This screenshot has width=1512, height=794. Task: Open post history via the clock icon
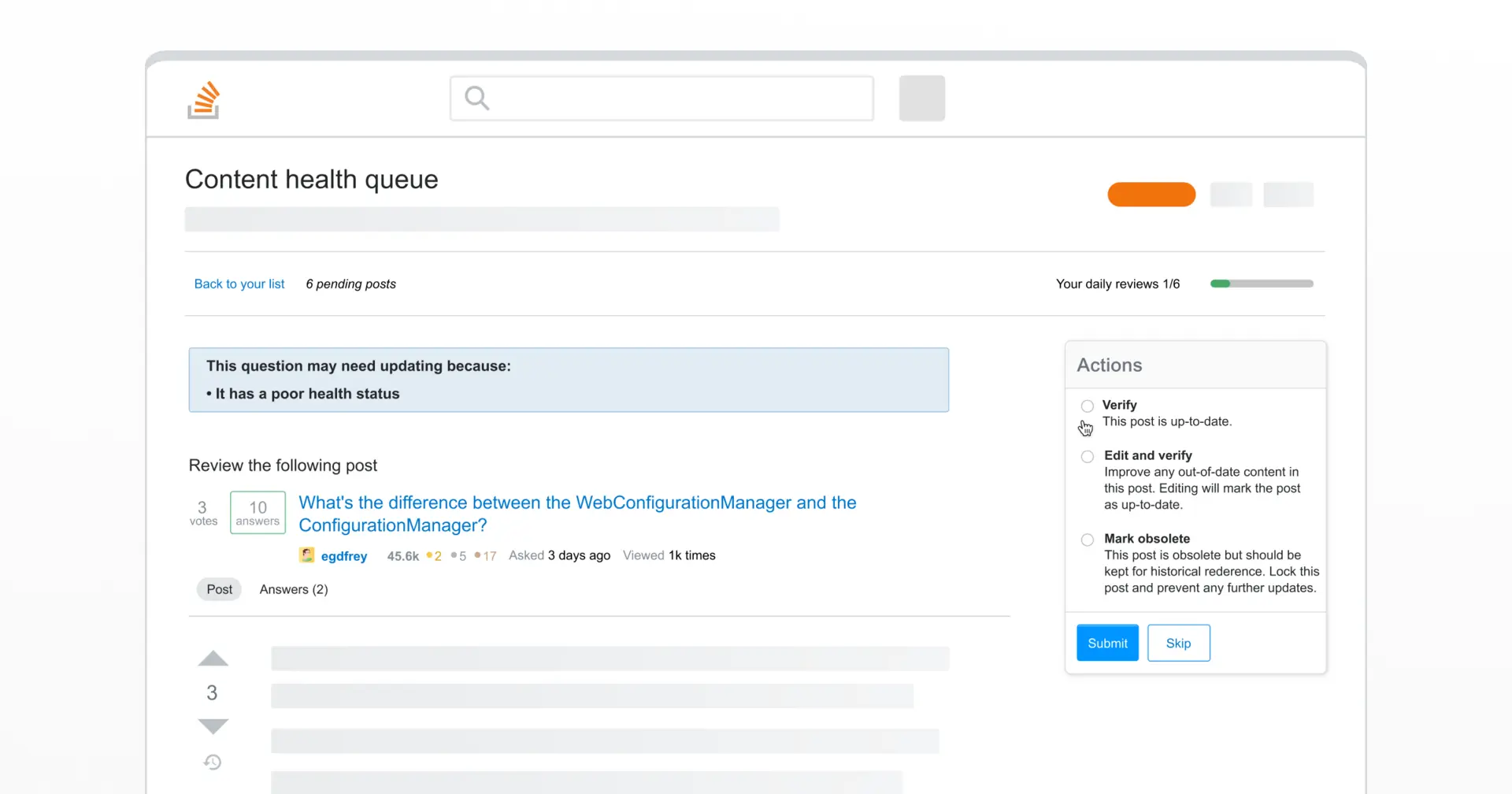click(x=213, y=762)
